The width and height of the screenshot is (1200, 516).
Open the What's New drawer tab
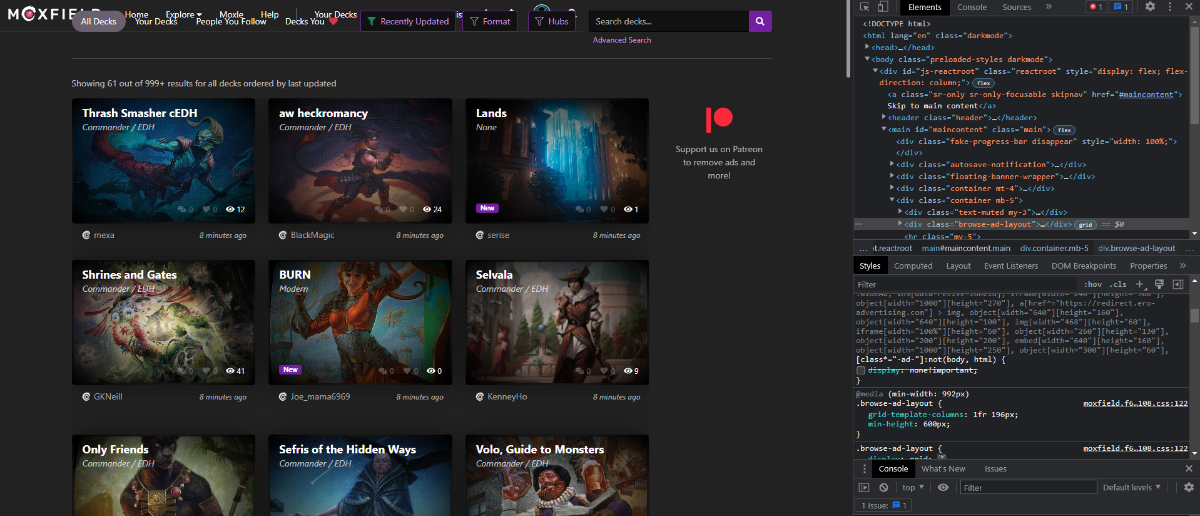point(943,468)
